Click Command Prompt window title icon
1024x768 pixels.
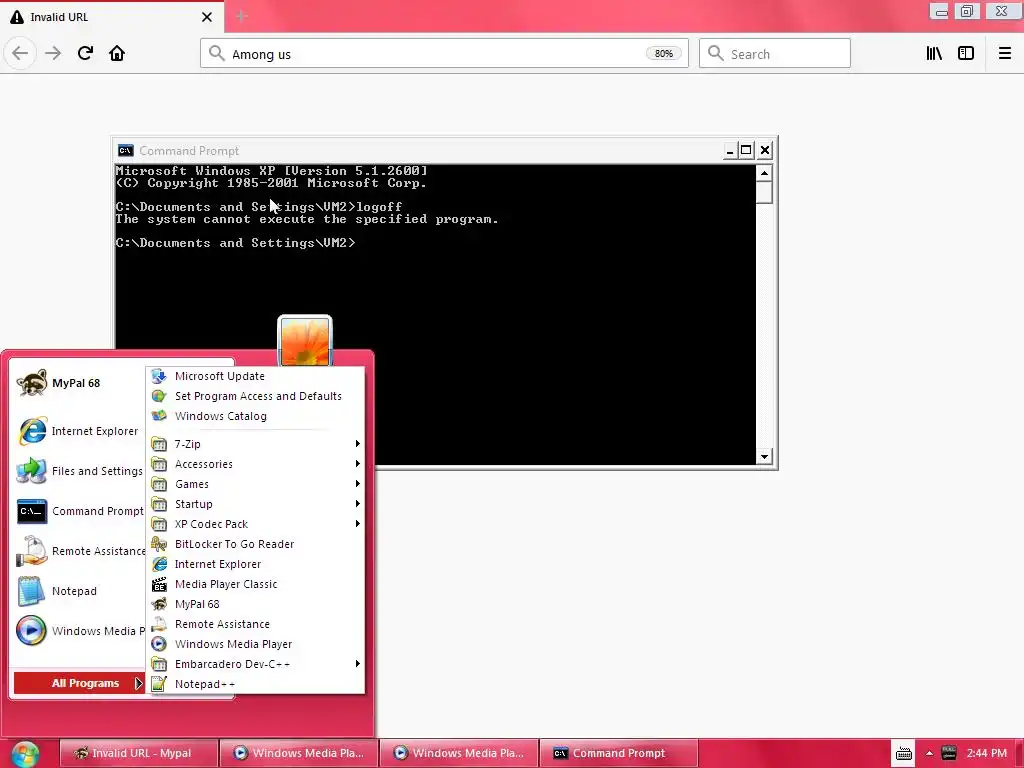pos(126,151)
